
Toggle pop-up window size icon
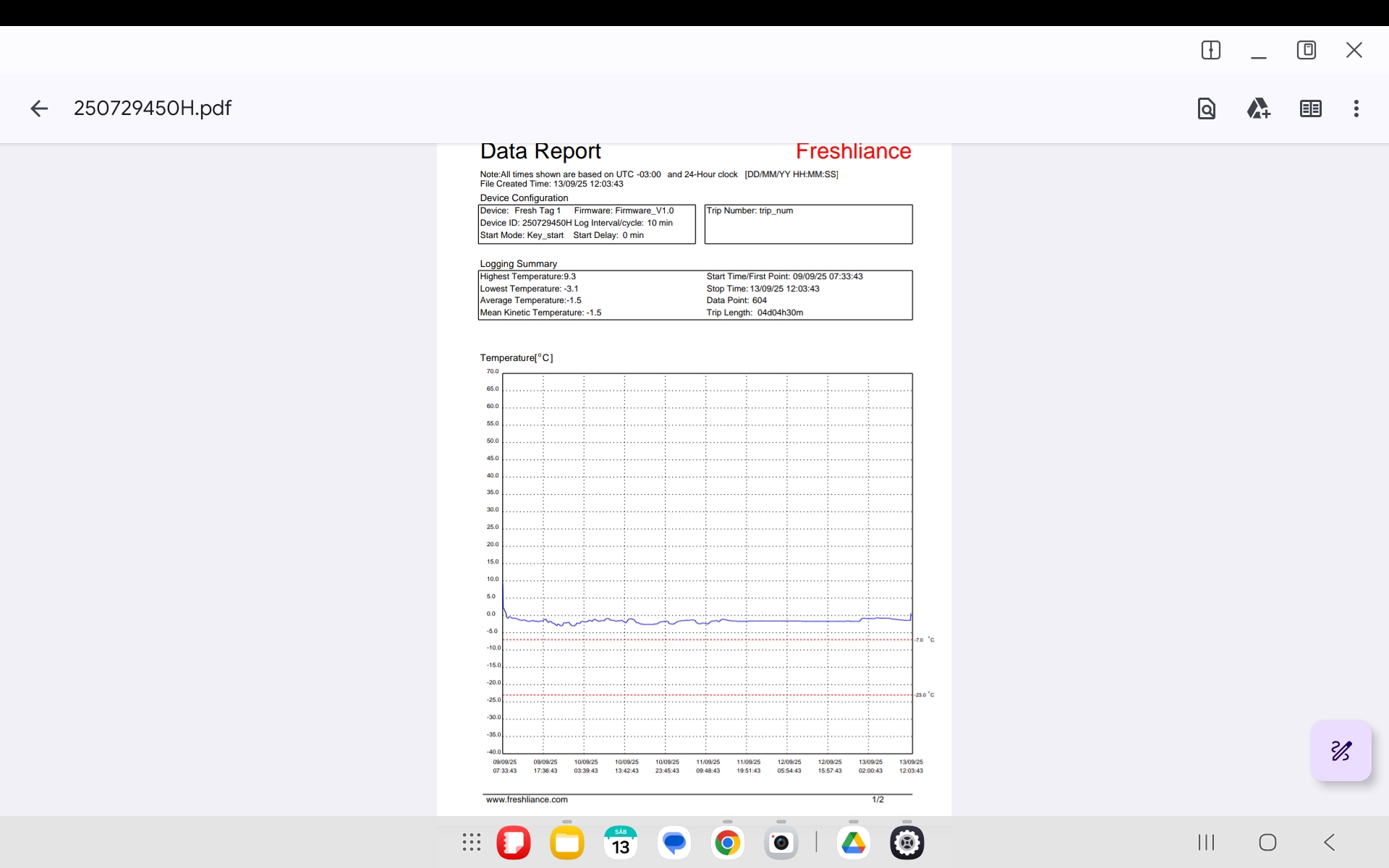1306,50
